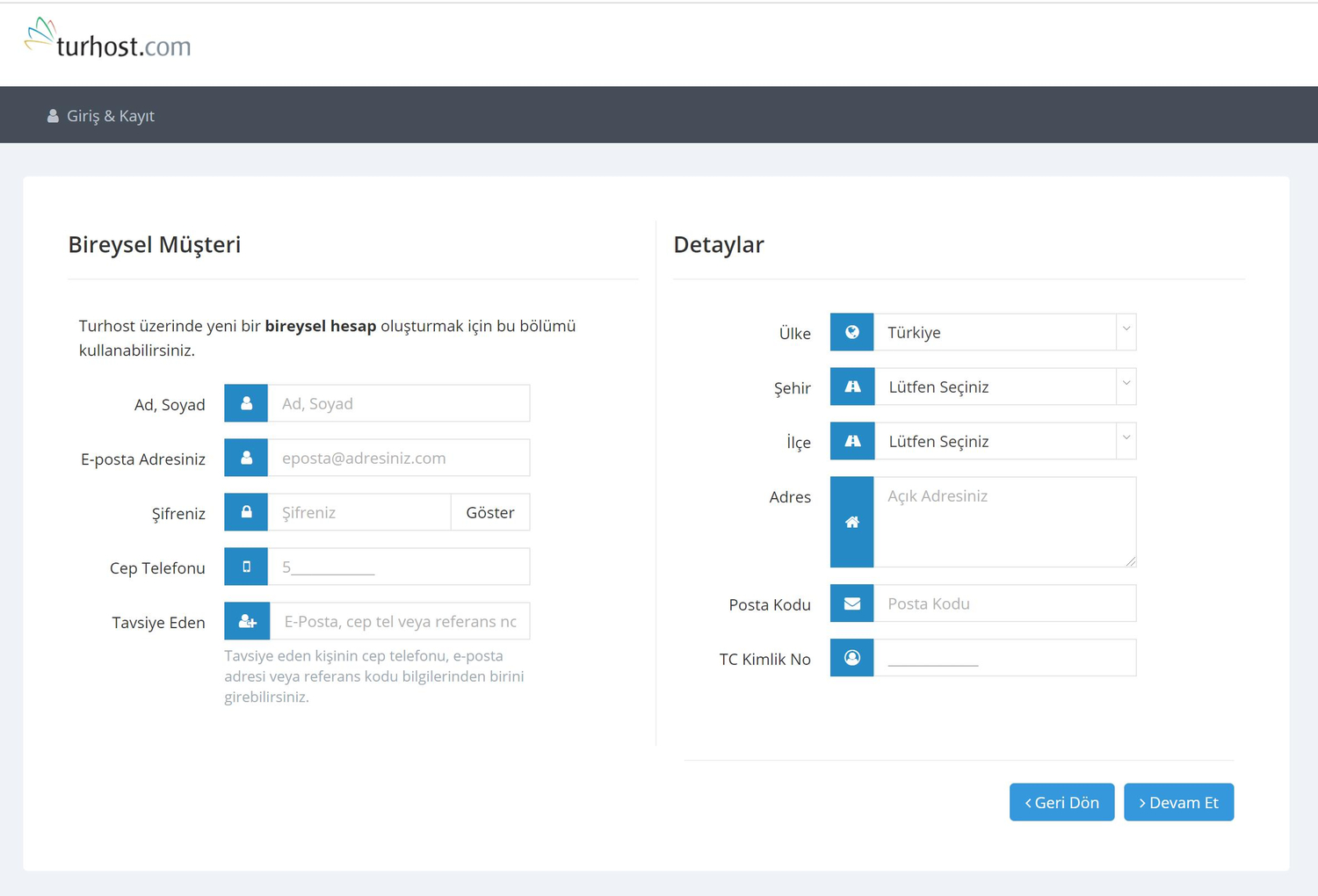This screenshot has height=896, width=1318.
Task: Open the İlçe district dropdown
Action: point(1004,441)
